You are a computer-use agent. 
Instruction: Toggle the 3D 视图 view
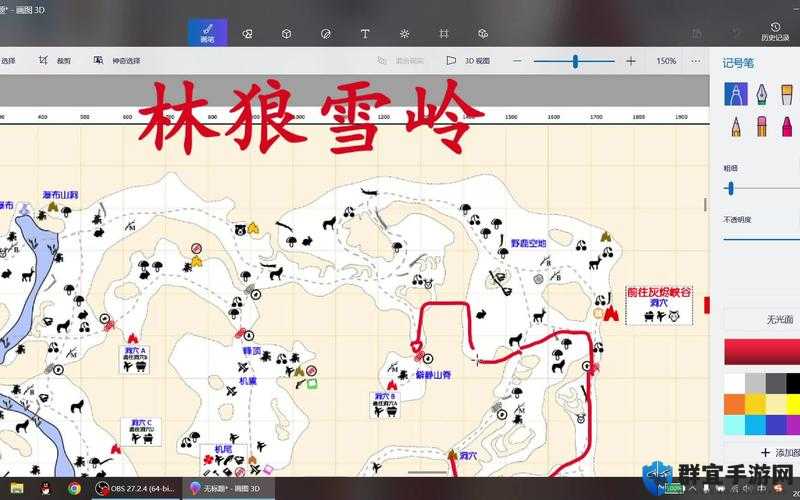[x=468, y=61]
